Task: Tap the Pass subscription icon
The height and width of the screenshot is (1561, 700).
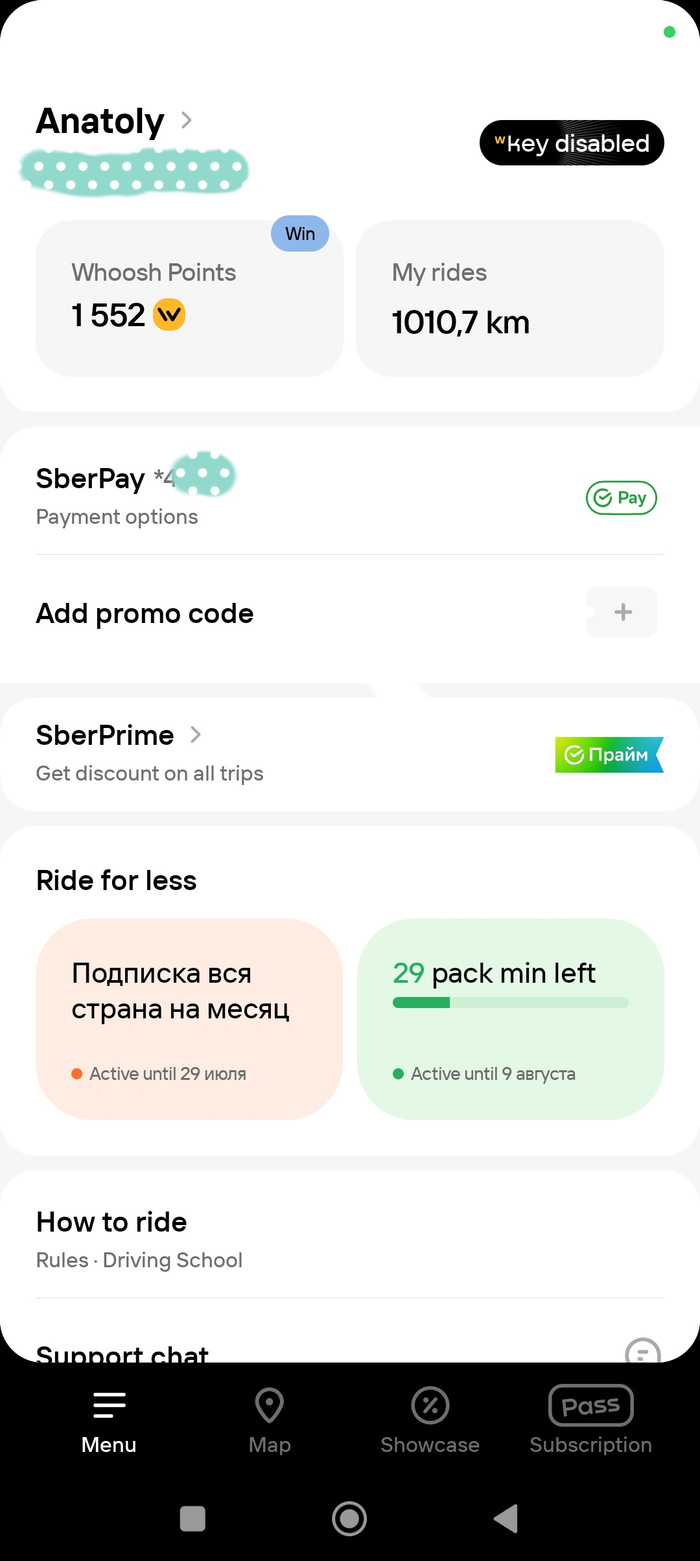Action: coord(590,1406)
